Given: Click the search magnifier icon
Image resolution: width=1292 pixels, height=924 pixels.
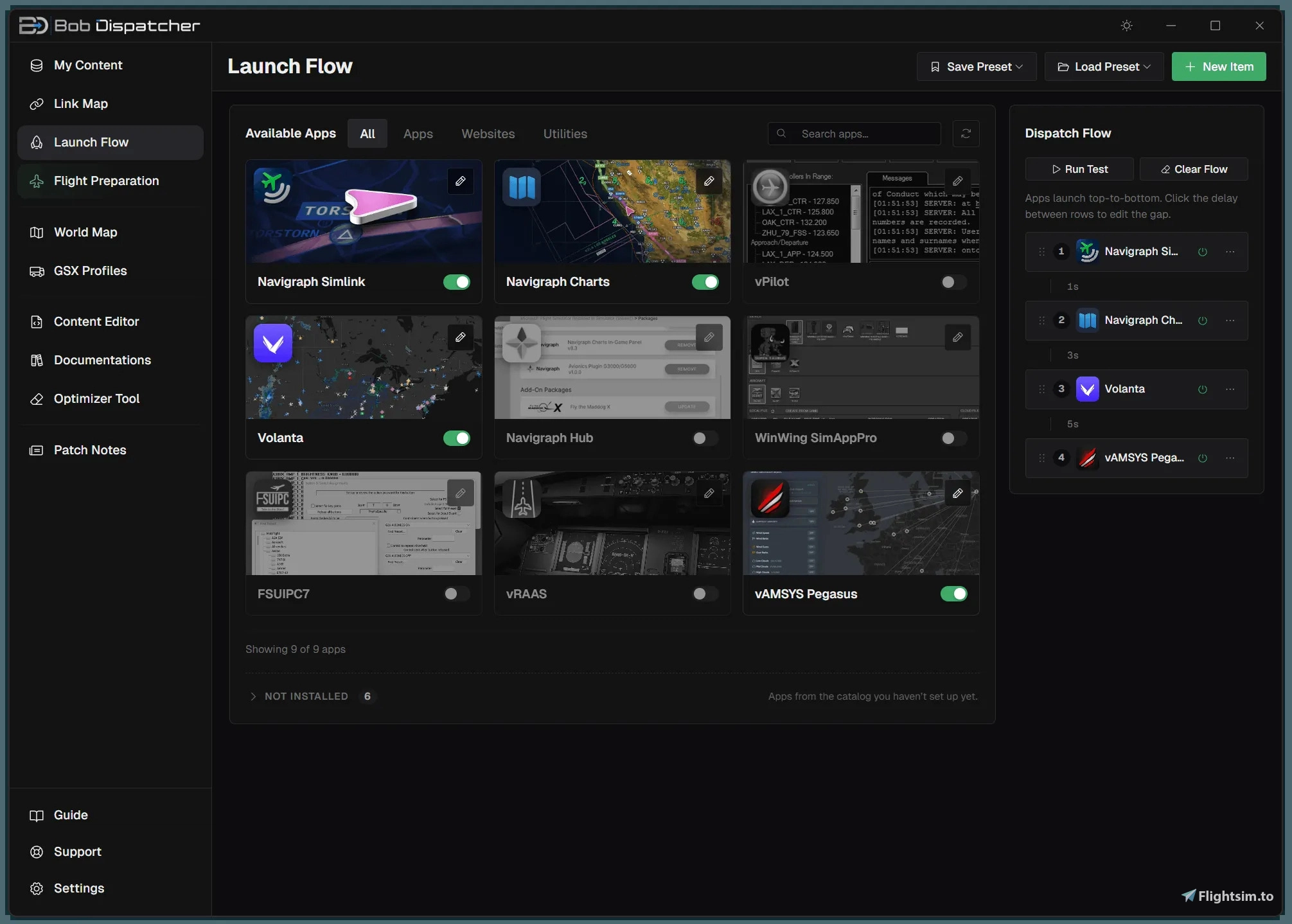Looking at the screenshot, I should click(x=781, y=134).
